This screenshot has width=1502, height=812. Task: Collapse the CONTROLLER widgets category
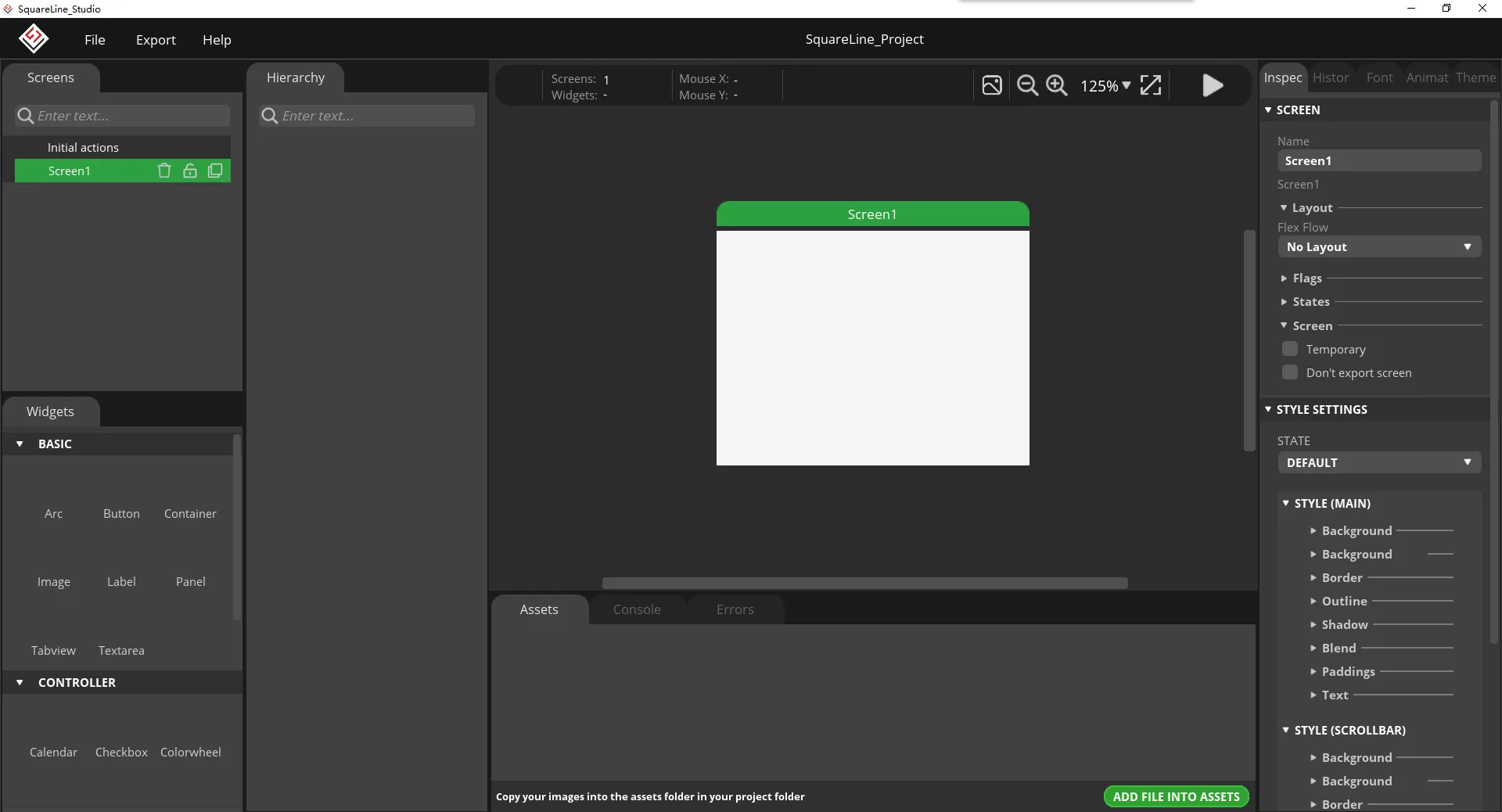pos(20,682)
